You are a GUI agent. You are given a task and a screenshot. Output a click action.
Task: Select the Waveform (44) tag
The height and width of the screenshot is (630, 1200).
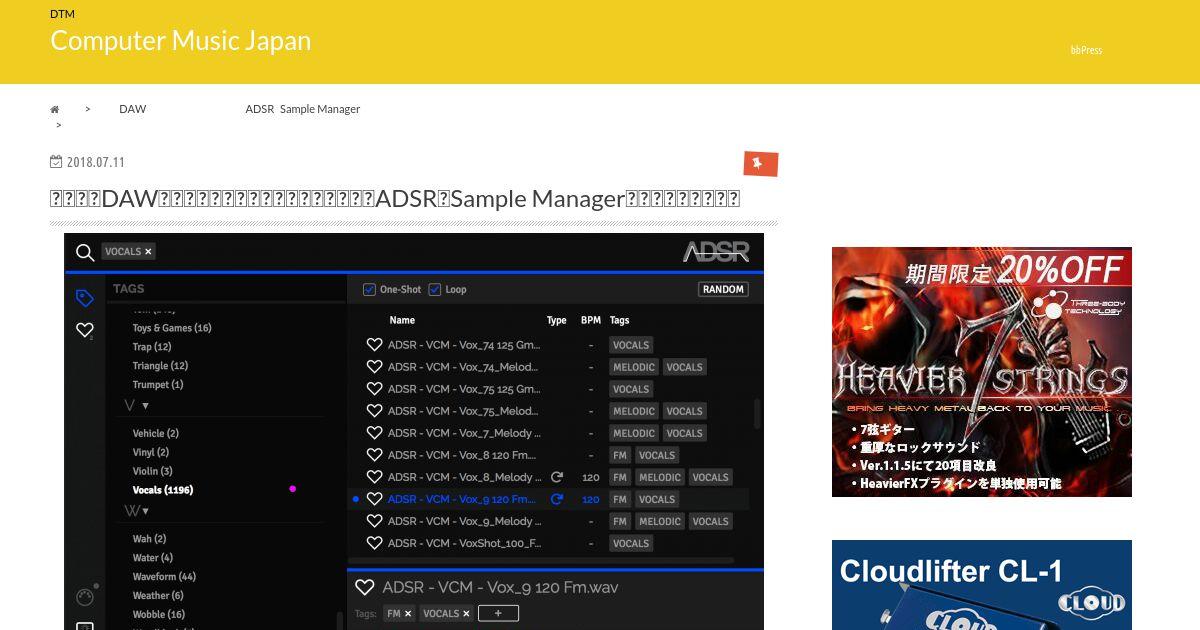tap(164, 577)
